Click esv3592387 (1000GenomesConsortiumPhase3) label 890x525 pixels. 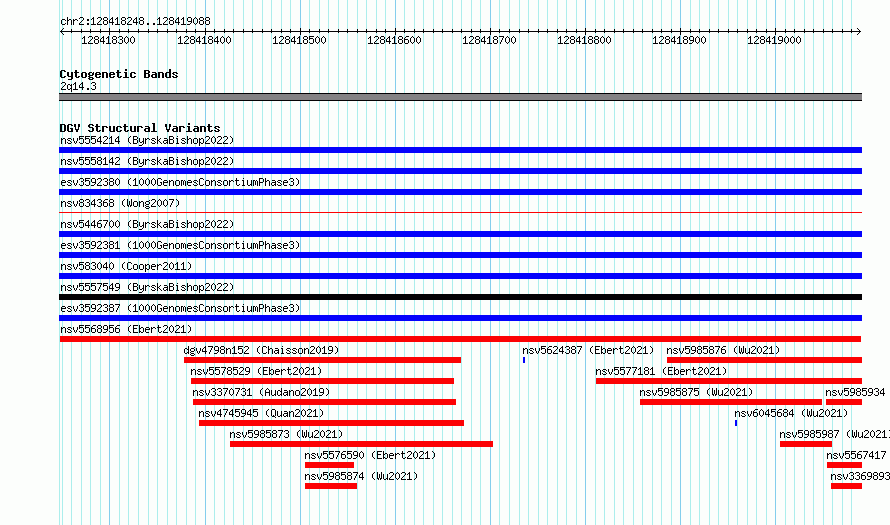click(x=180, y=308)
